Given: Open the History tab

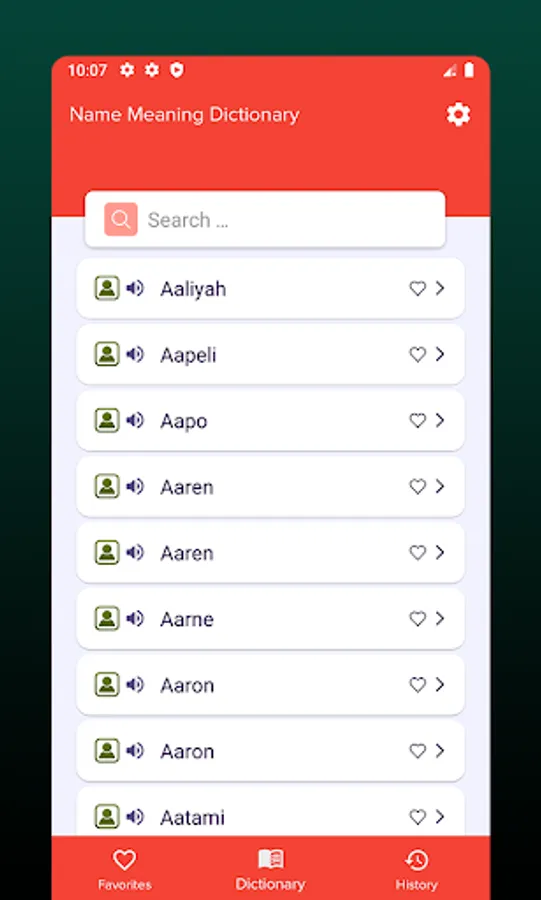Looking at the screenshot, I should coord(417,869).
